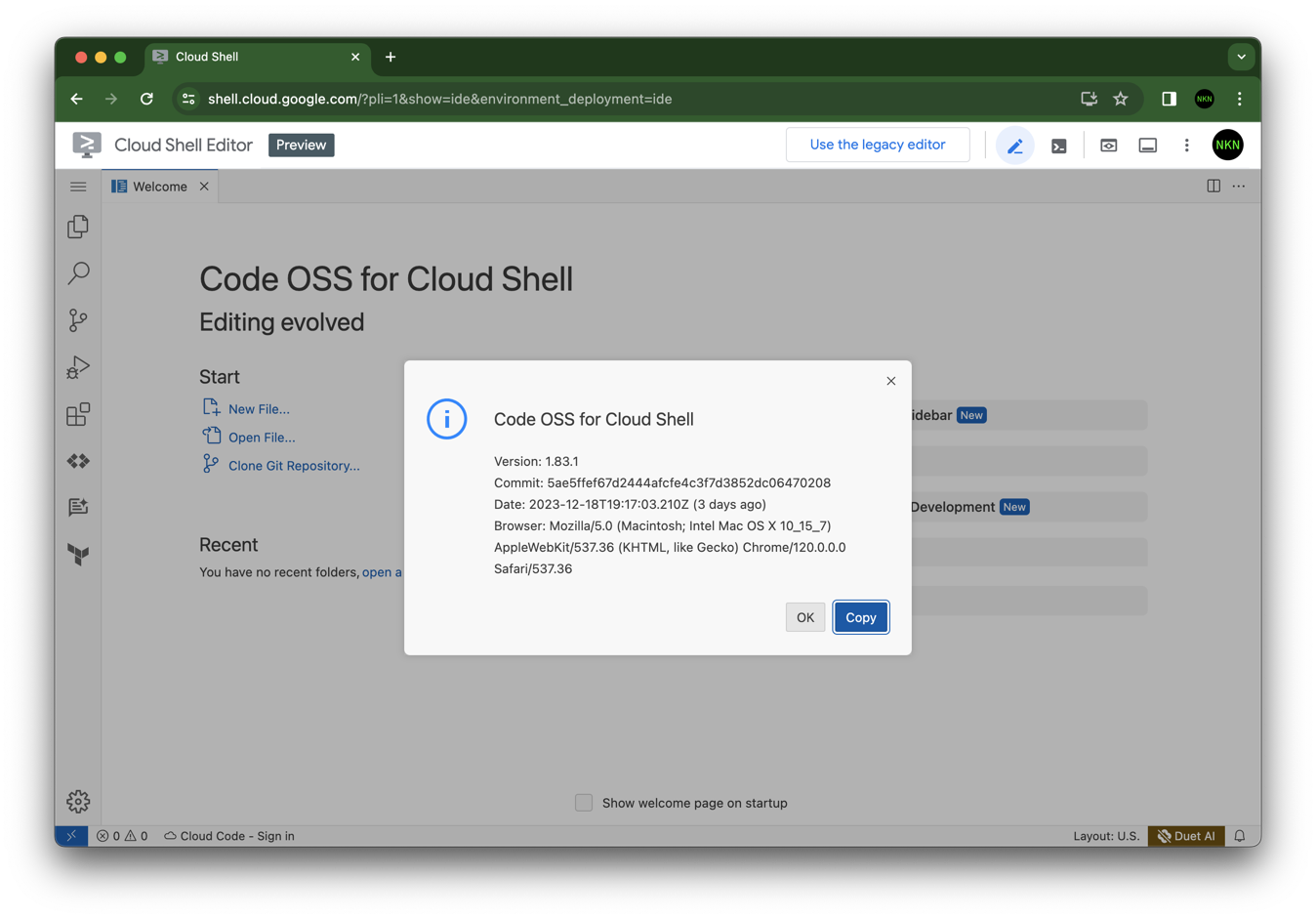This screenshot has height=919, width=1316.
Task: Open the Search magnifier in activity bar
Action: pos(78,273)
